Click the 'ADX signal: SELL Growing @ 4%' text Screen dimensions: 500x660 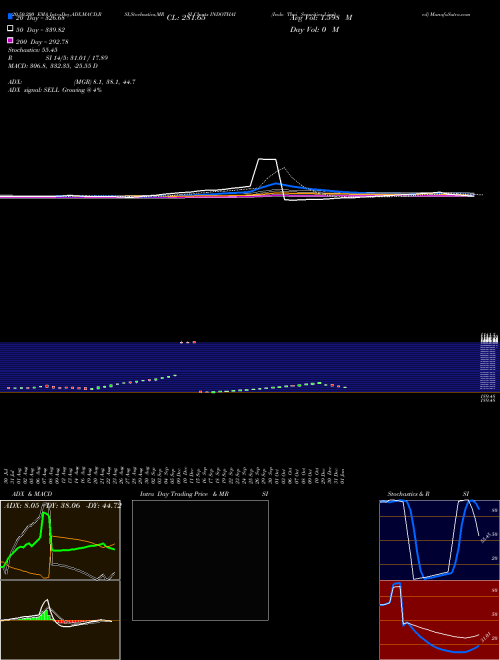[x=55, y=90]
